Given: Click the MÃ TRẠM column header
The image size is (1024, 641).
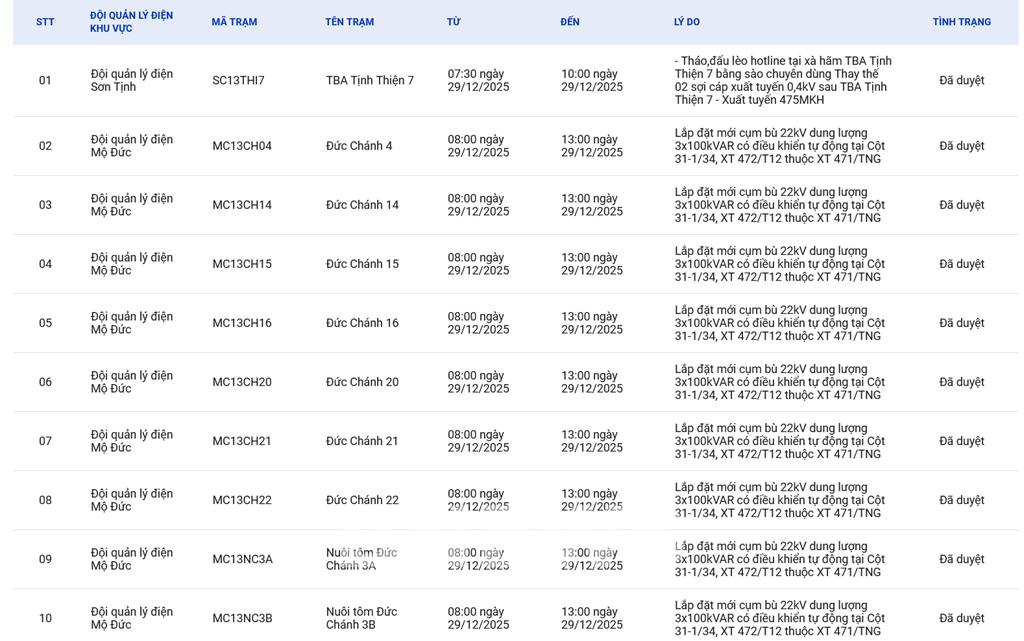Looking at the screenshot, I should click(x=234, y=22).
